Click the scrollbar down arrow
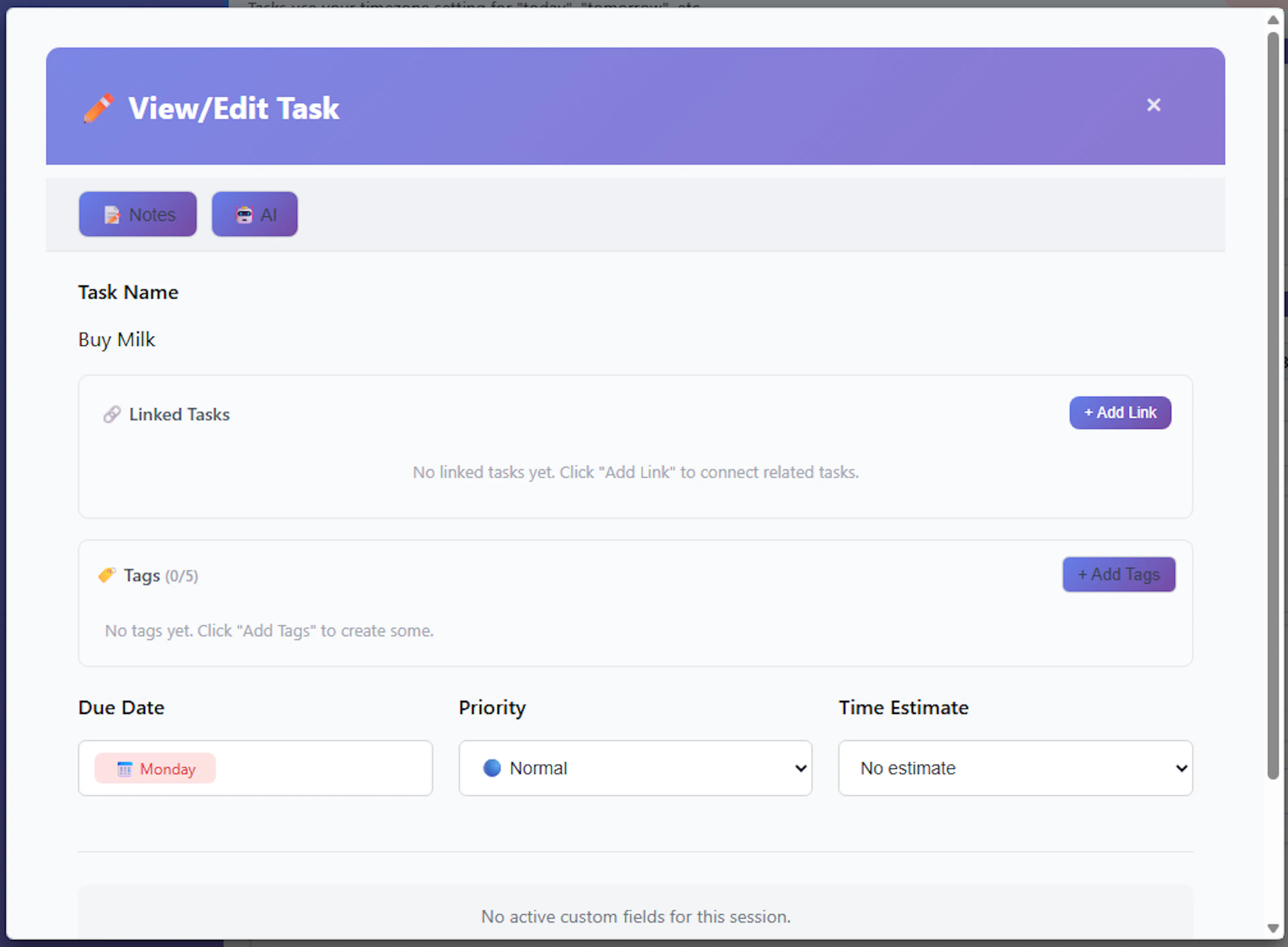Image resolution: width=1288 pixels, height=947 pixels. (x=1273, y=928)
